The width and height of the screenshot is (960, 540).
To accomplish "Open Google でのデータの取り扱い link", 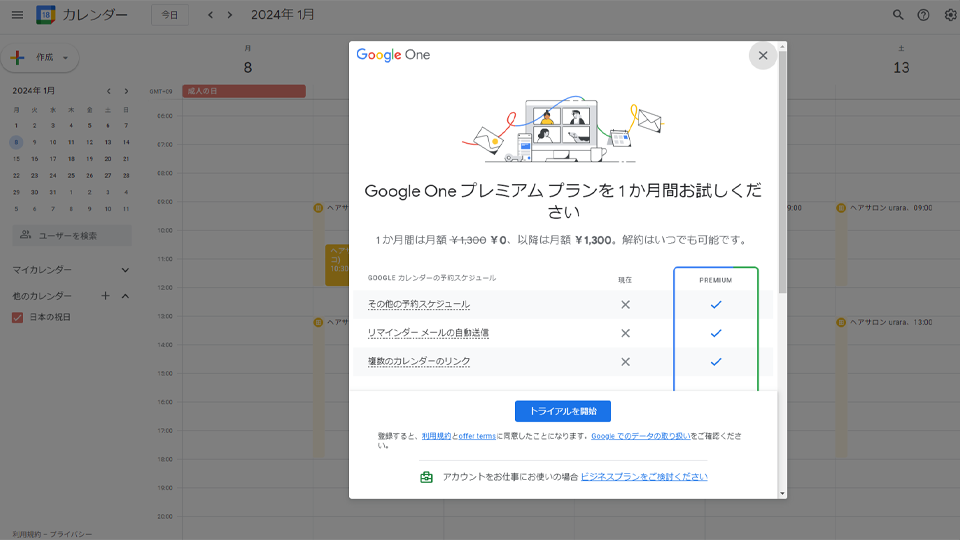I will pos(640,436).
